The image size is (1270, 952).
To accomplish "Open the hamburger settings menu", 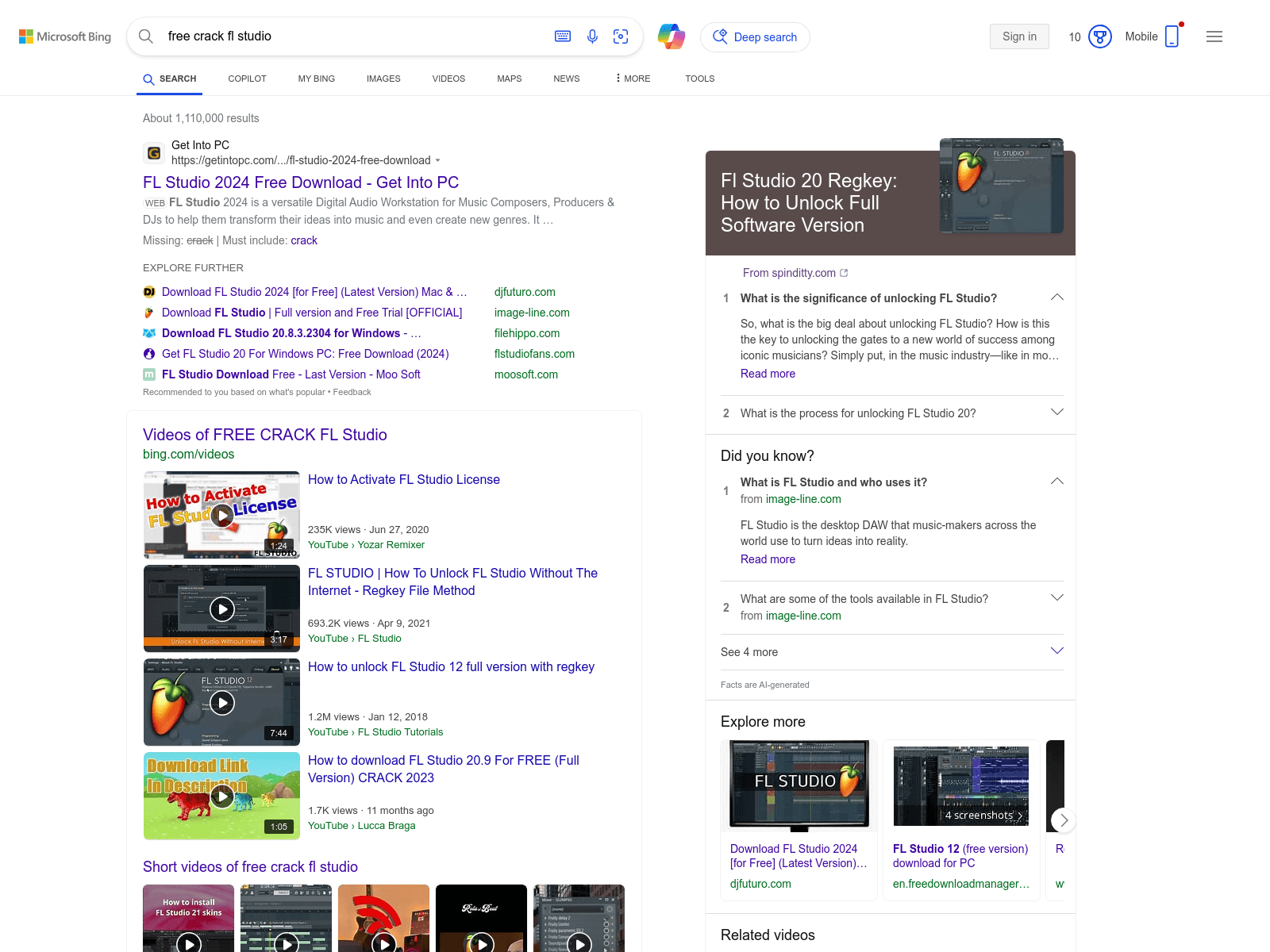I will click(1214, 36).
